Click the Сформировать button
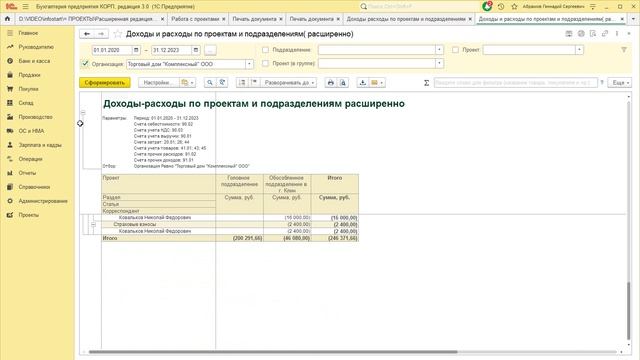Image resolution: width=640 pixels, height=360 pixels. coord(105,83)
